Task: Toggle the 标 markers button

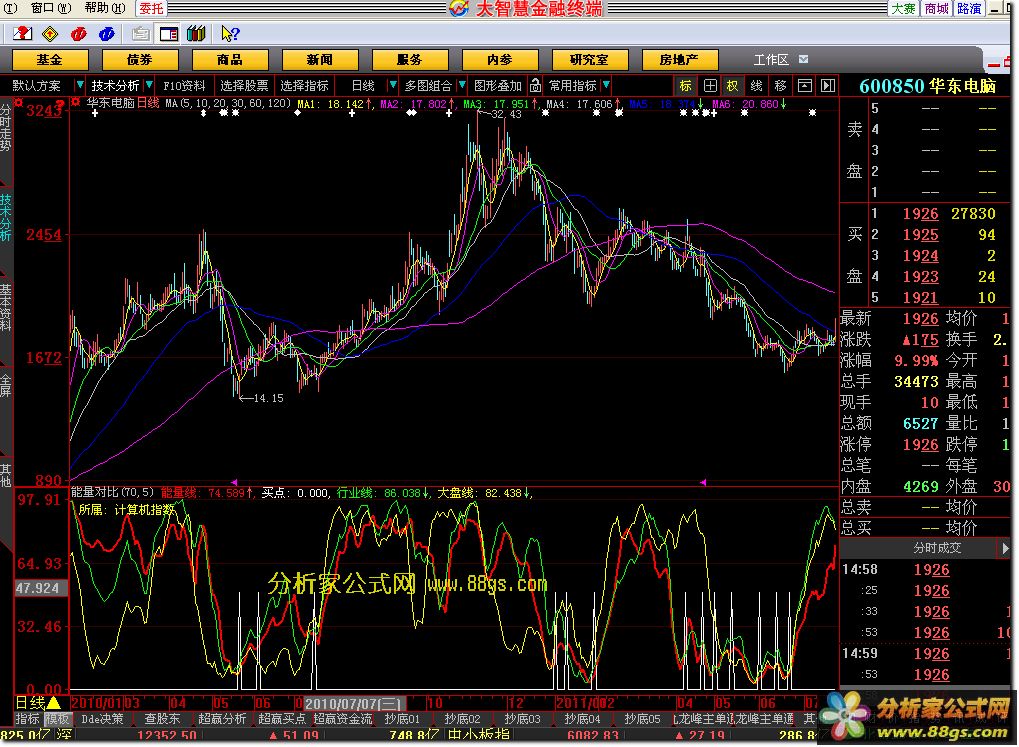Action: (x=686, y=85)
